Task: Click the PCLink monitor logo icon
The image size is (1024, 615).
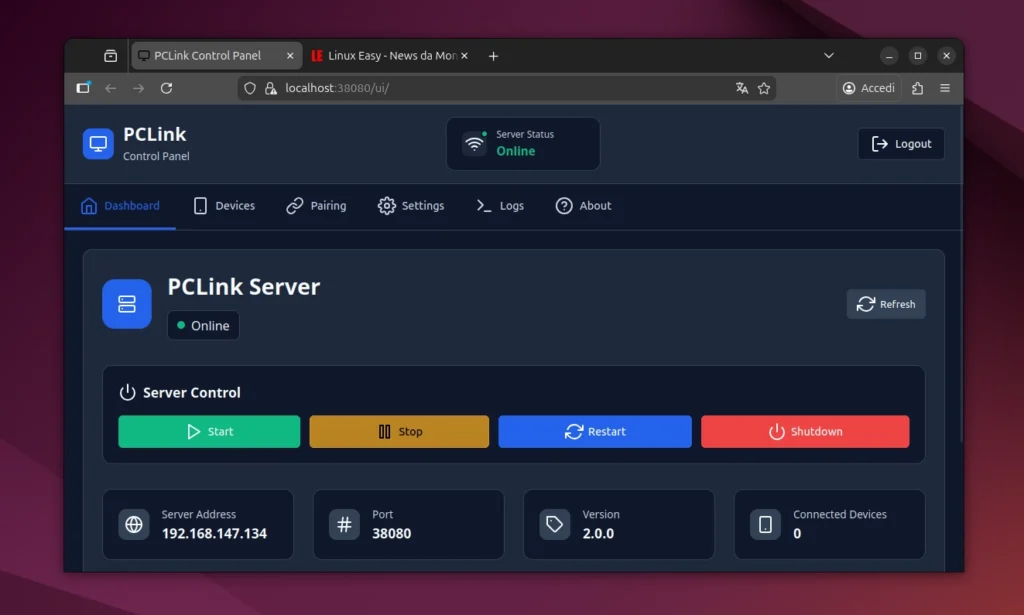Action: point(97,143)
